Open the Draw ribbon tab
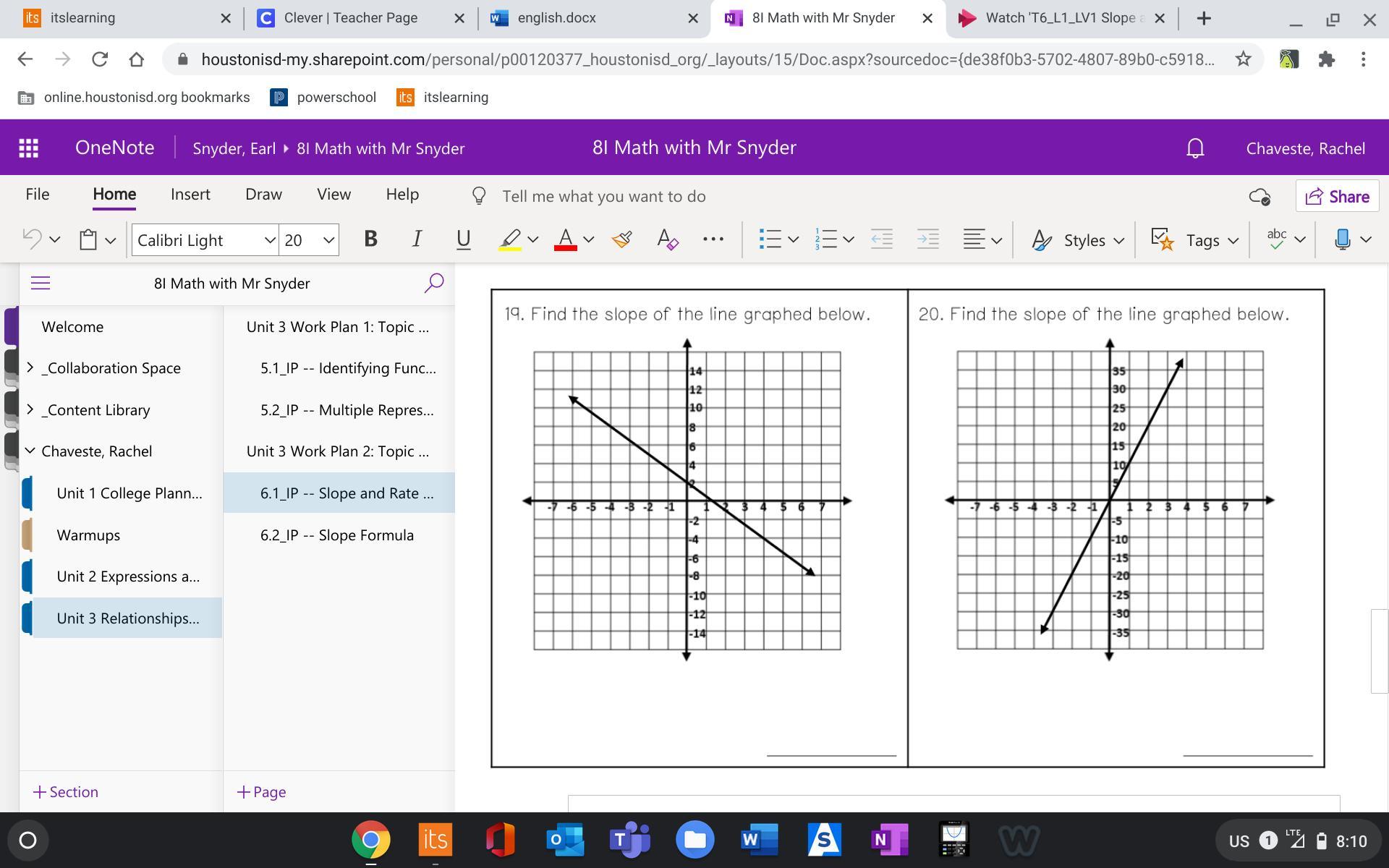Viewport: 1389px width, 868px height. coord(263,195)
